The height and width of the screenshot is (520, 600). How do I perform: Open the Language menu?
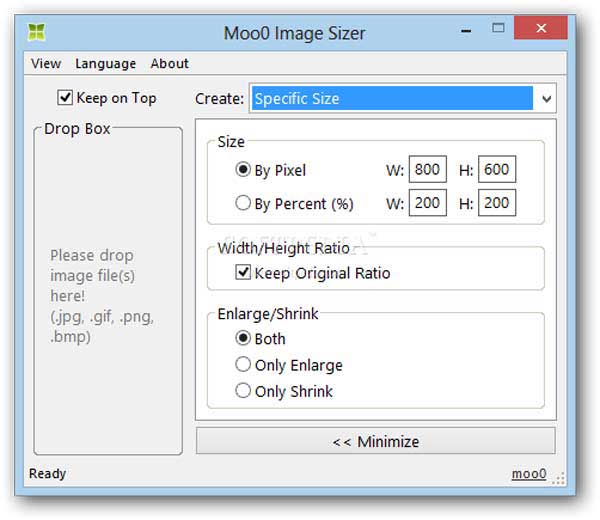106,64
